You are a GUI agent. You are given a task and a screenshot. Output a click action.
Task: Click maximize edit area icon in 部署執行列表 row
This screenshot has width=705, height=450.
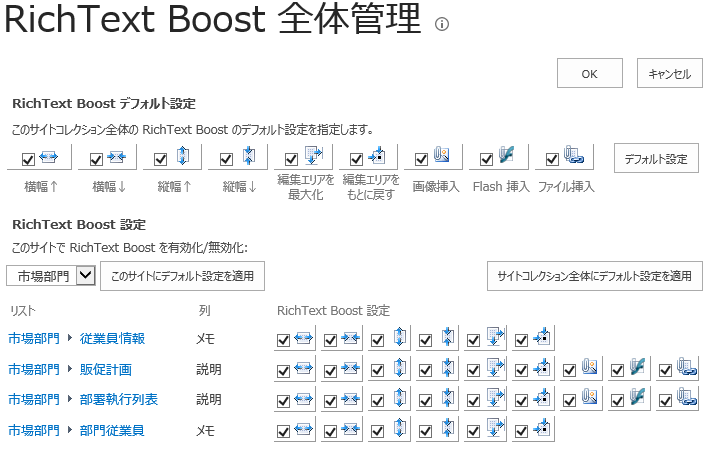pos(496,397)
